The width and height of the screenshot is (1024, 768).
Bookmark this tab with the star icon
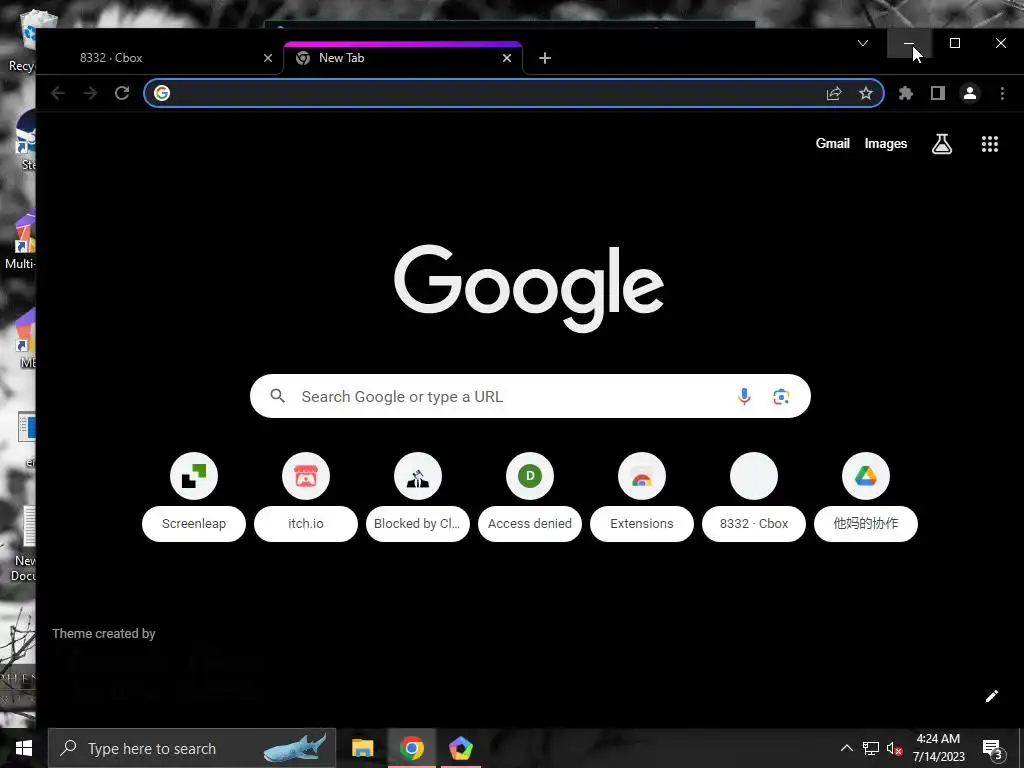tap(866, 93)
